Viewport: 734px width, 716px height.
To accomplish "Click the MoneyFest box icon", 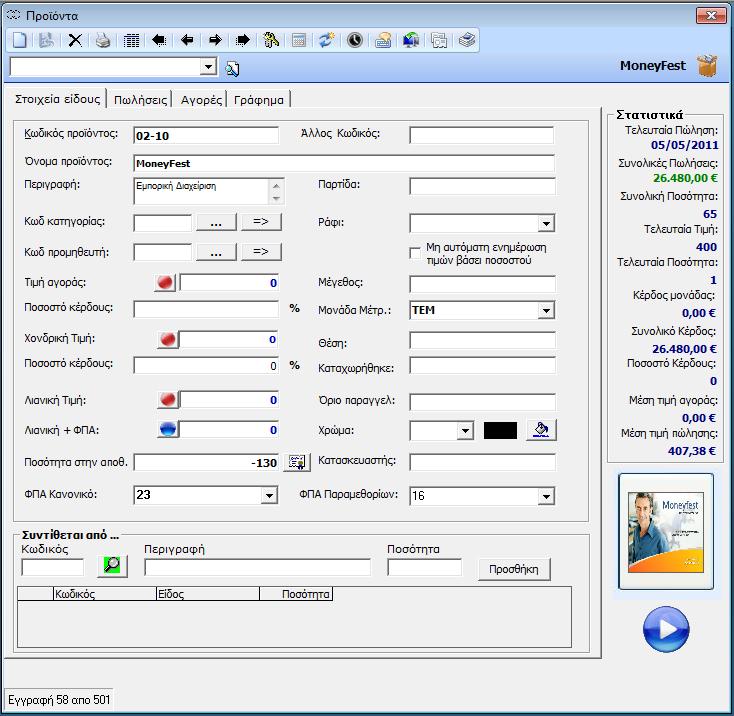I will [x=707, y=66].
